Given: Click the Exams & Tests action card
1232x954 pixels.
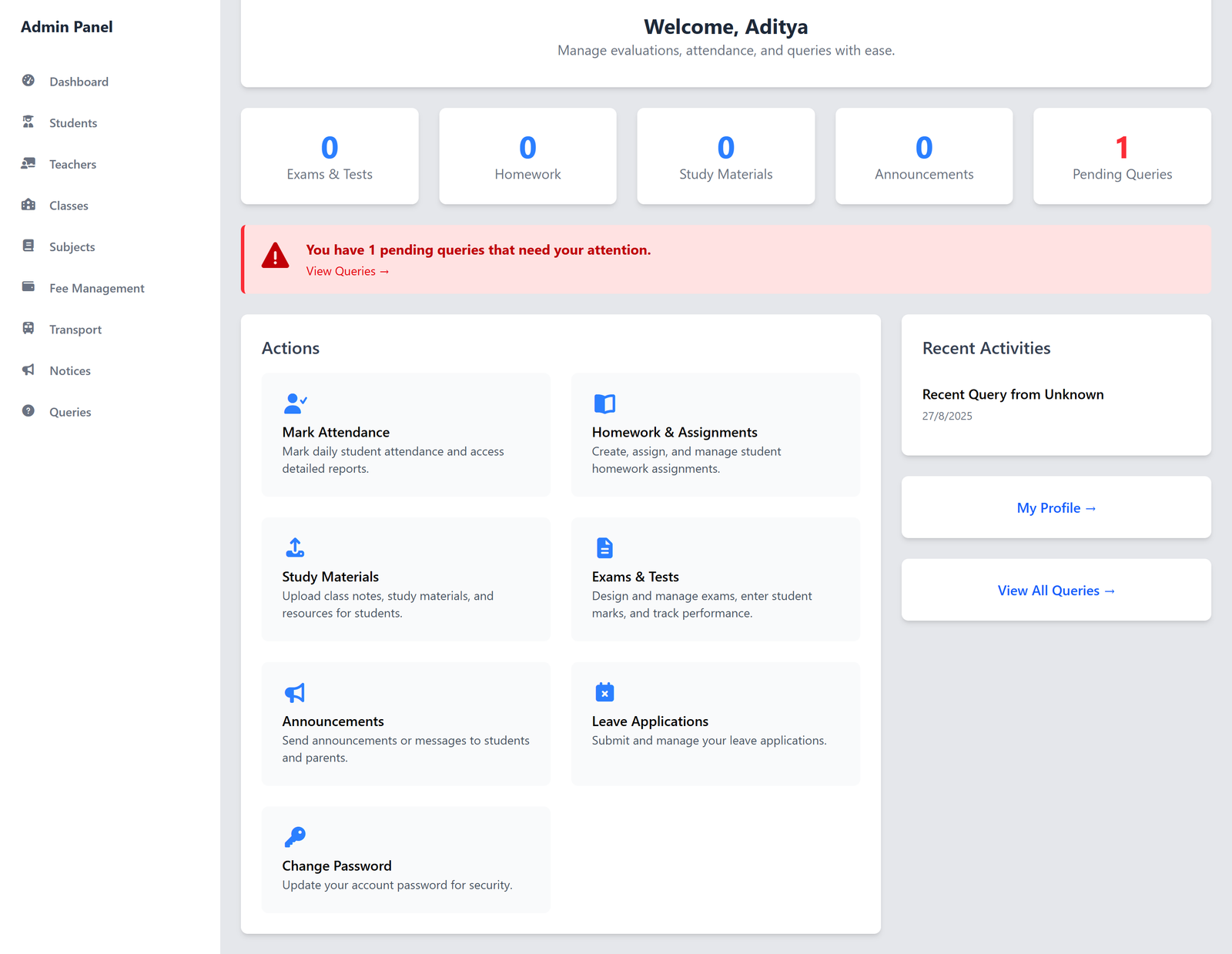Looking at the screenshot, I should tap(715, 579).
